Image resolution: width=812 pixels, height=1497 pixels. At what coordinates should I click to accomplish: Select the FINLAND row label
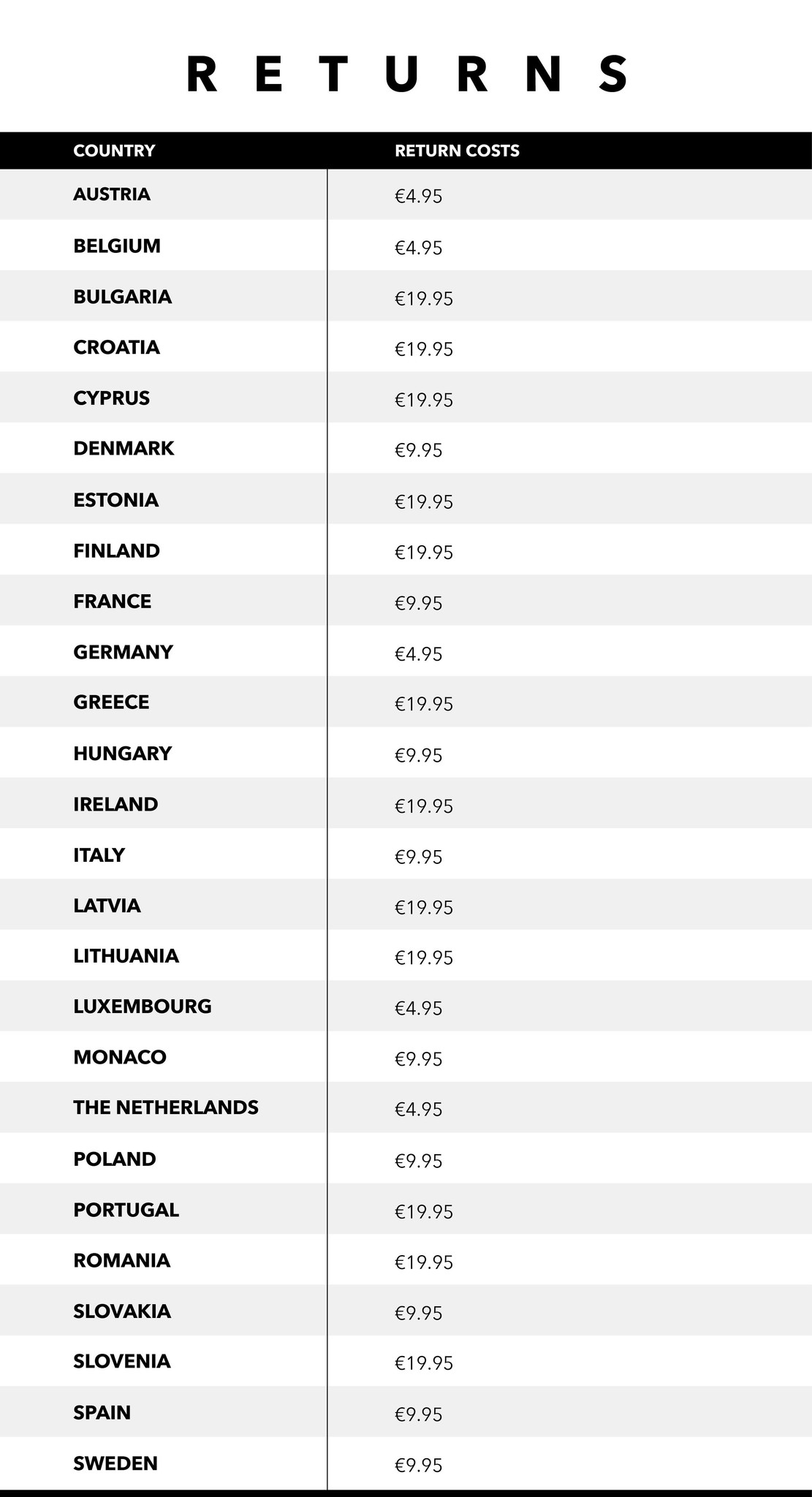point(116,550)
